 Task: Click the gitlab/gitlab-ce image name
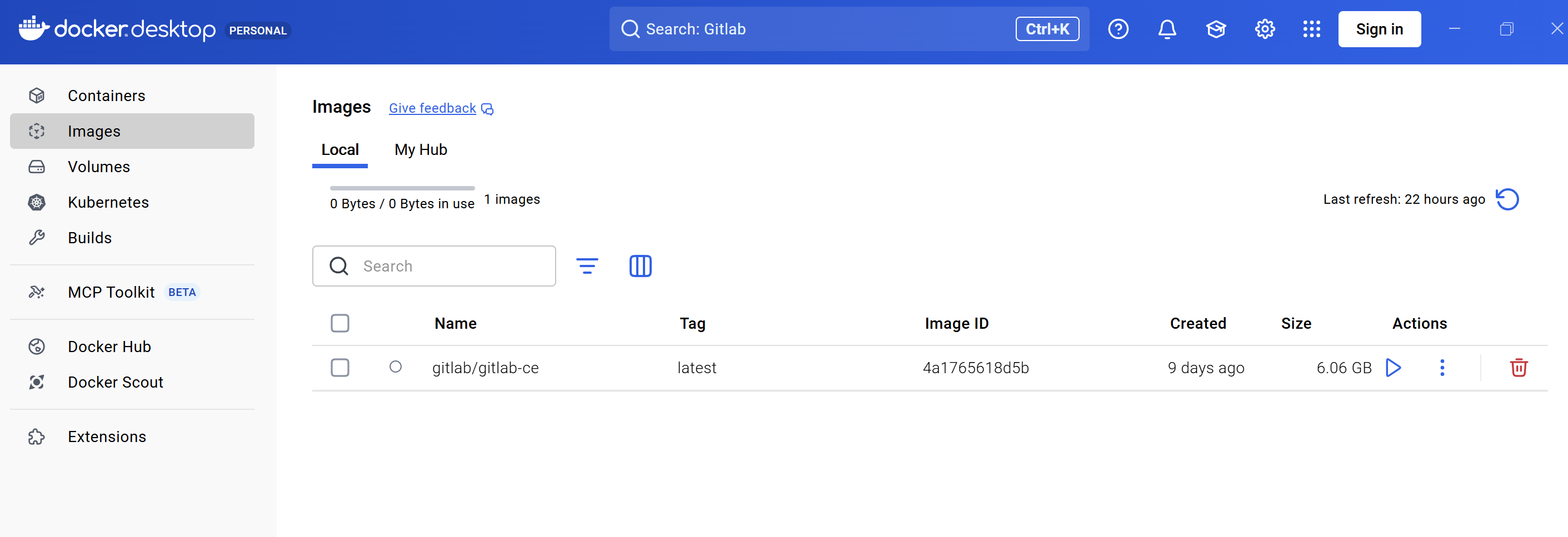pos(485,368)
